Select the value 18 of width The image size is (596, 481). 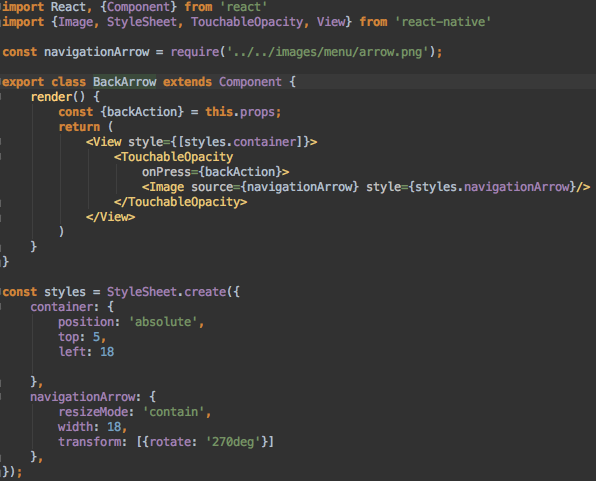click(114, 427)
